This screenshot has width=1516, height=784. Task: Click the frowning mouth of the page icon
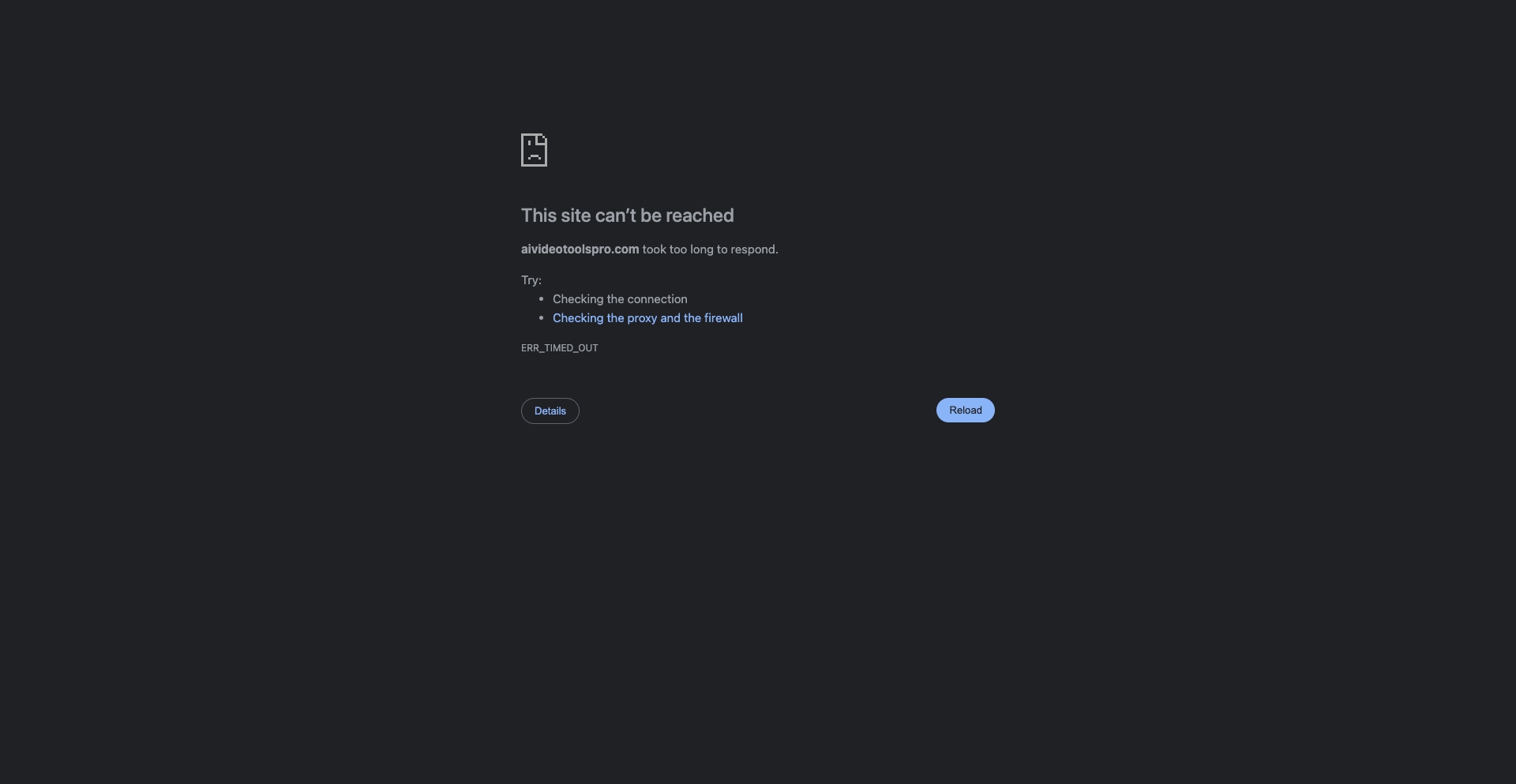[535, 156]
